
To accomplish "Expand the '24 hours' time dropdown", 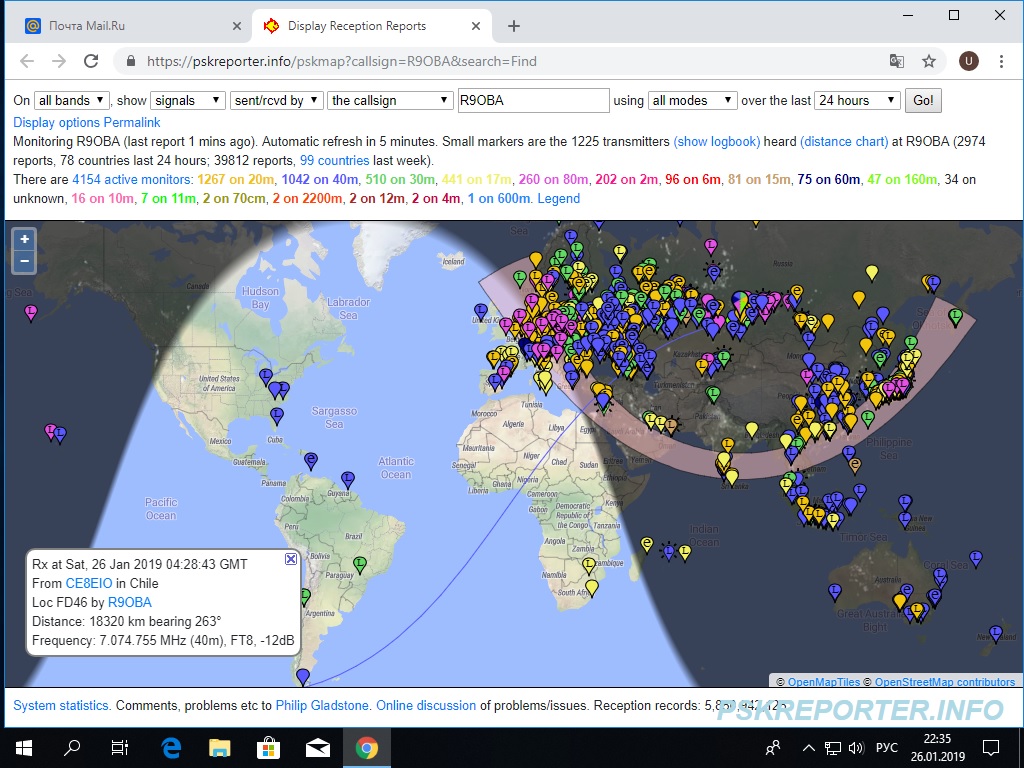I will tap(857, 100).
